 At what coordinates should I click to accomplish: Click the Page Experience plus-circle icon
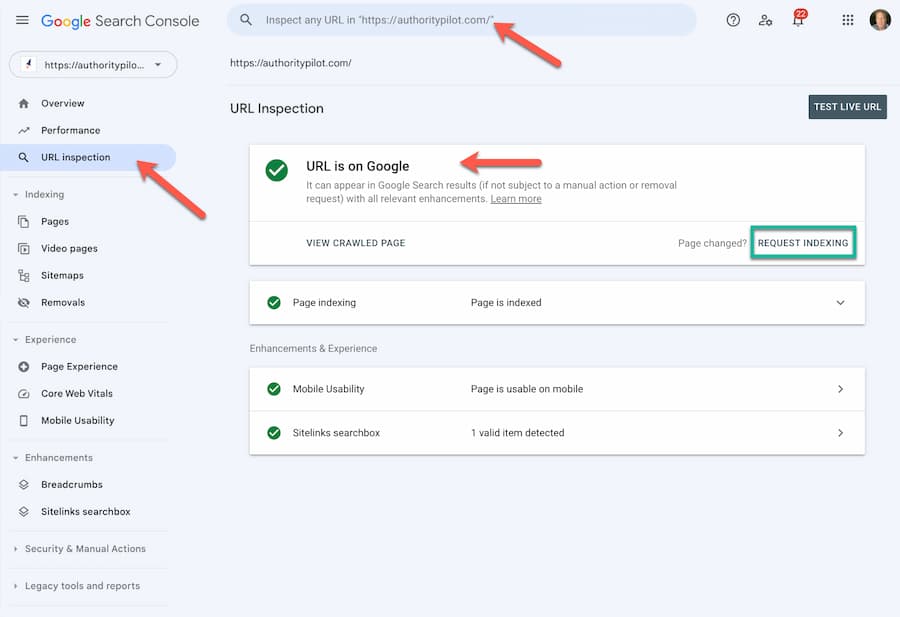(x=24, y=367)
